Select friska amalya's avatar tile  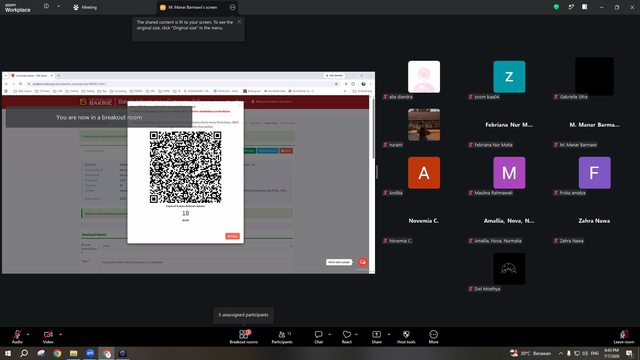(x=594, y=173)
